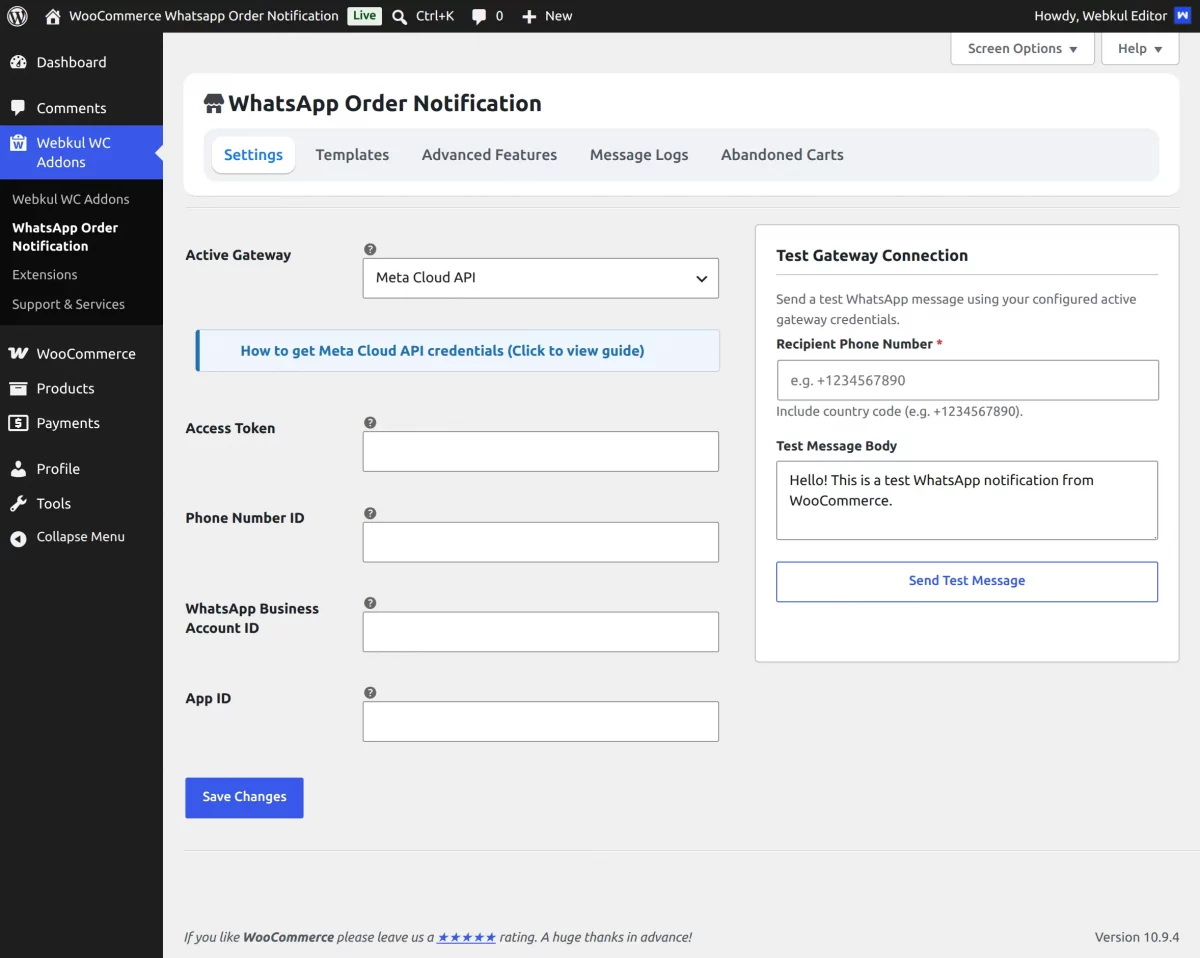Click the site name WooCommerce Whatsapp Order Notification
The width and height of the screenshot is (1200, 958).
tap(204, 16)
